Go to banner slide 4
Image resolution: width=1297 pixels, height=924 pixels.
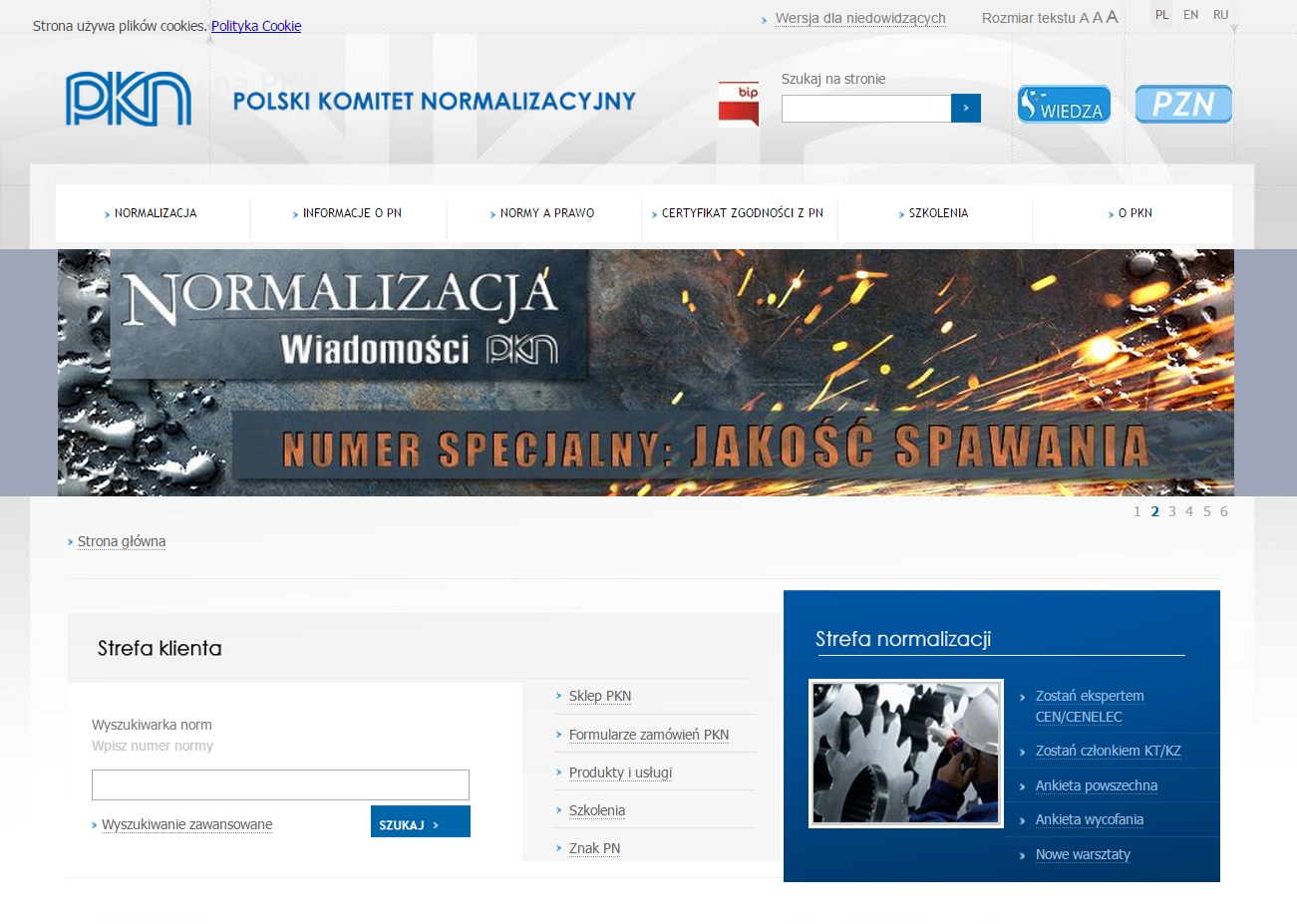1189,511
